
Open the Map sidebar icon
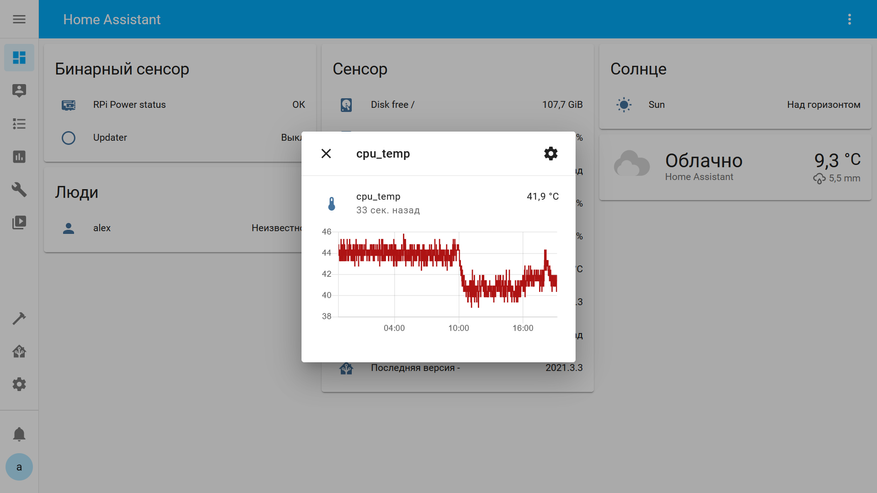[19, 91]
